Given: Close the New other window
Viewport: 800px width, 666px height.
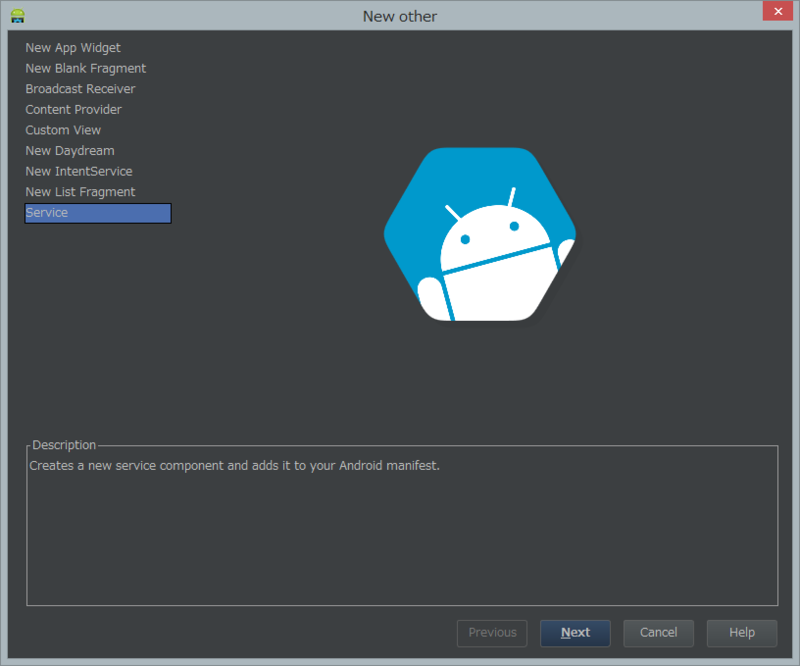Looking at the screenshot, I should pos(778,11).
